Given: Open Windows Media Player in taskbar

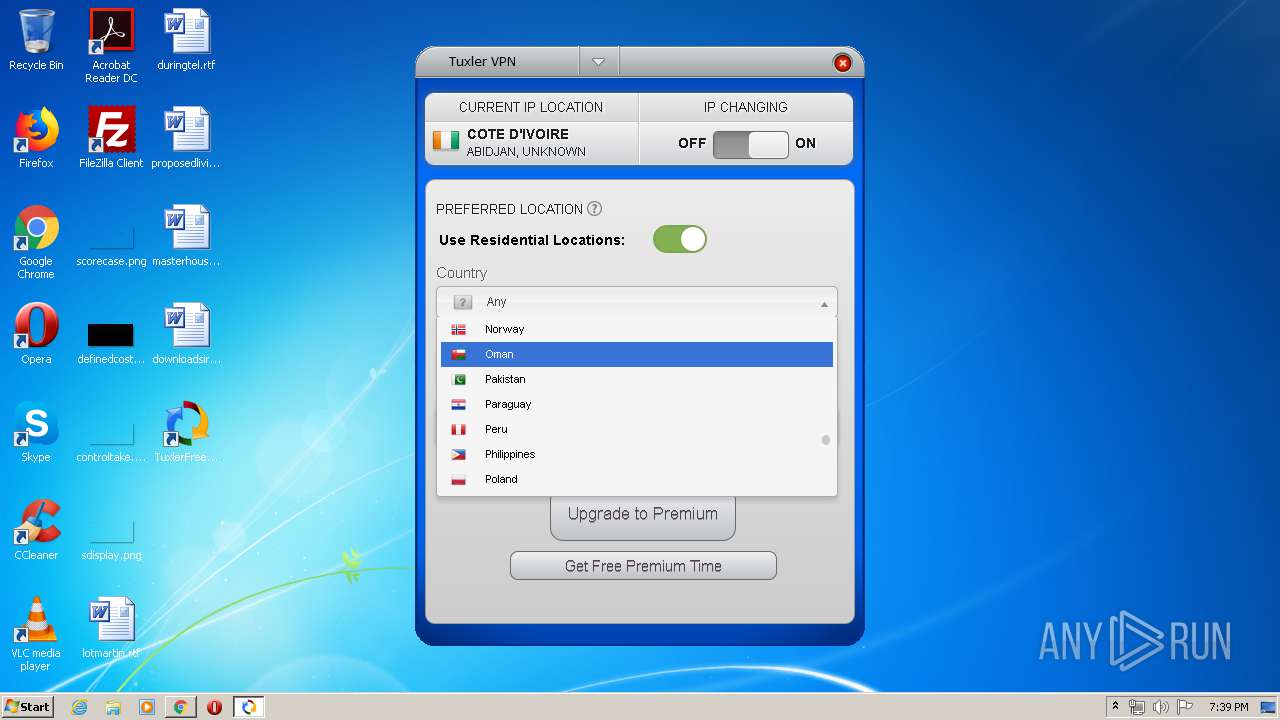Looking at the screenshot, I should click(147, 707).
